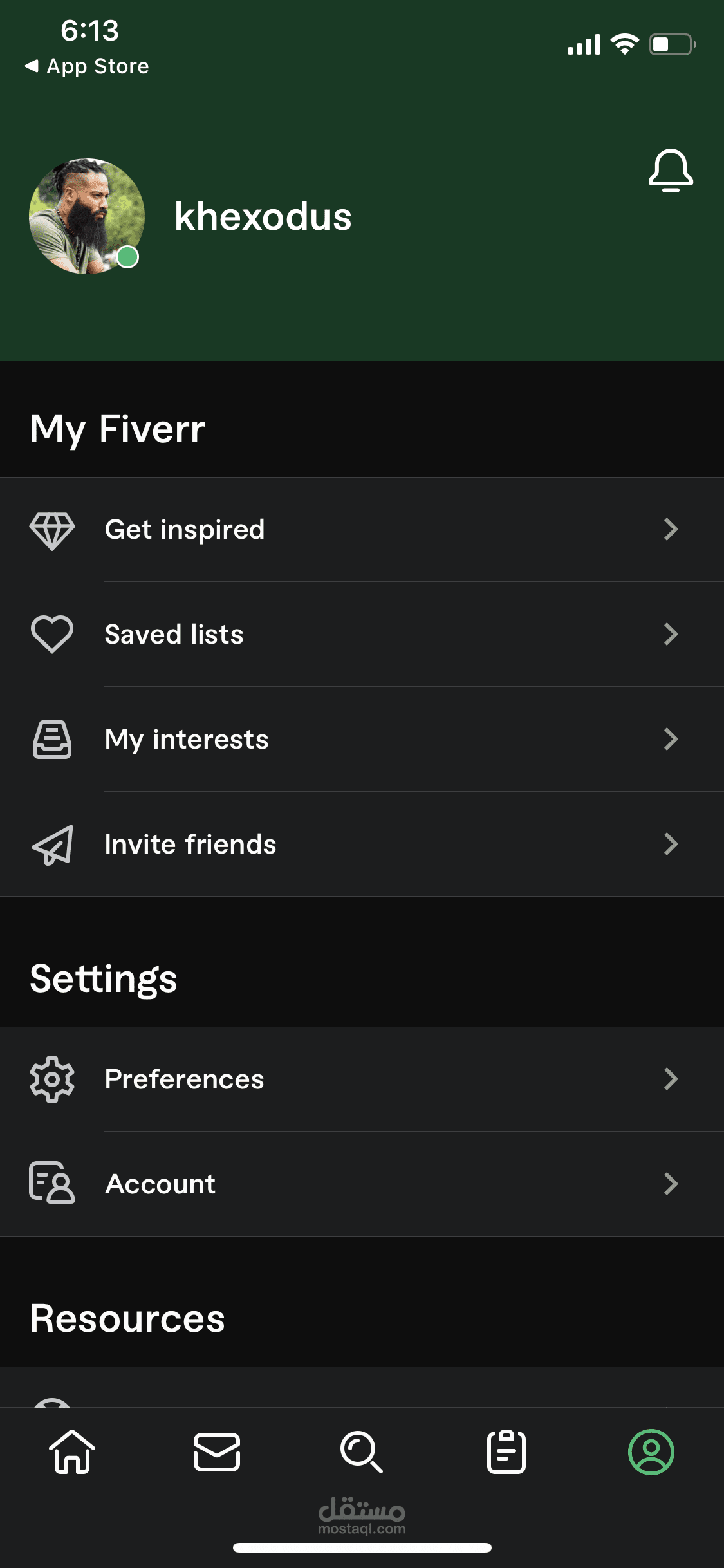724x1568 pixels.
Task: Open the Inbox envelope tab
Action: click(217, 1452)
